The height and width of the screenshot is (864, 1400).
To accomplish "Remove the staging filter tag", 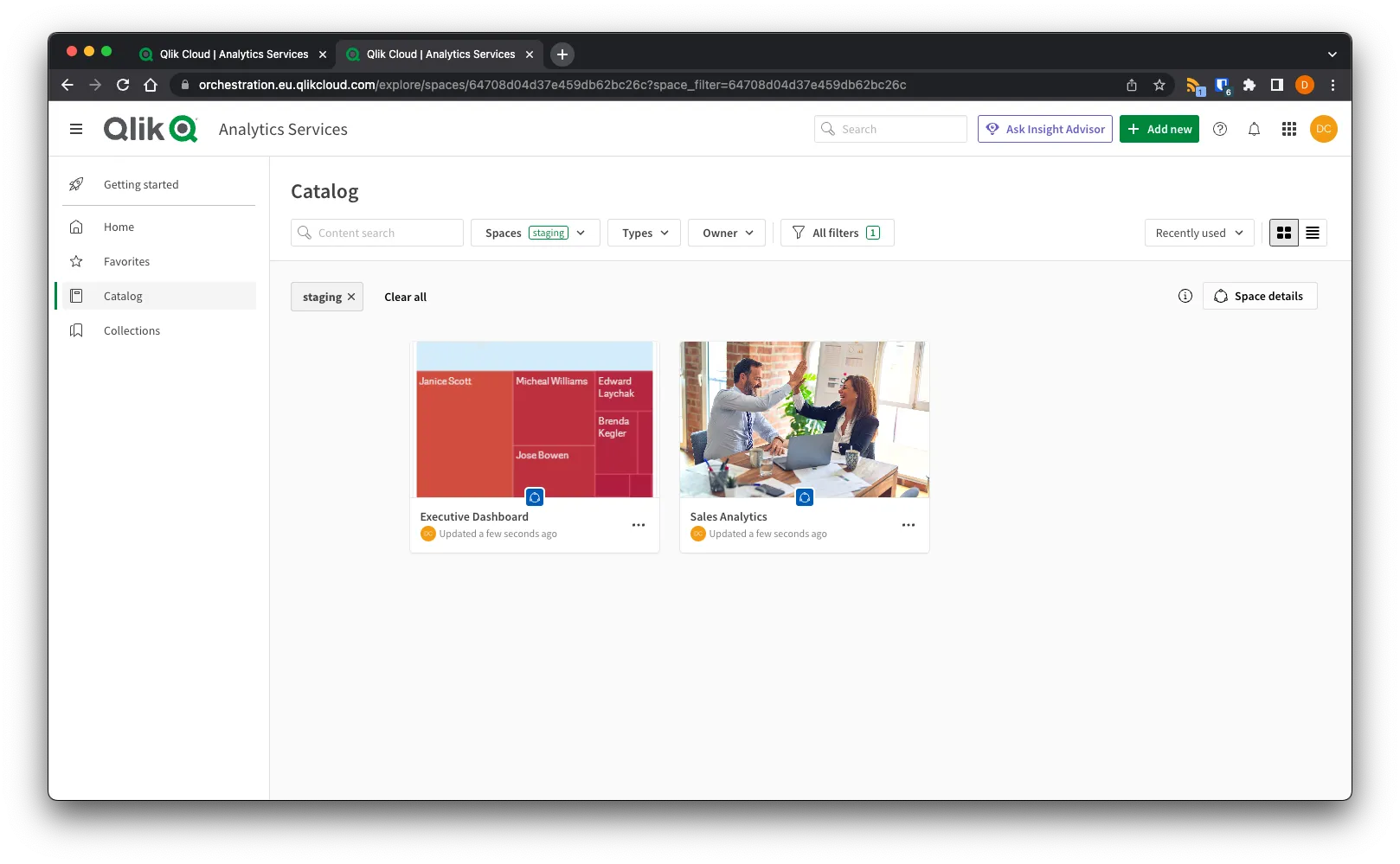I will (351, 297).
